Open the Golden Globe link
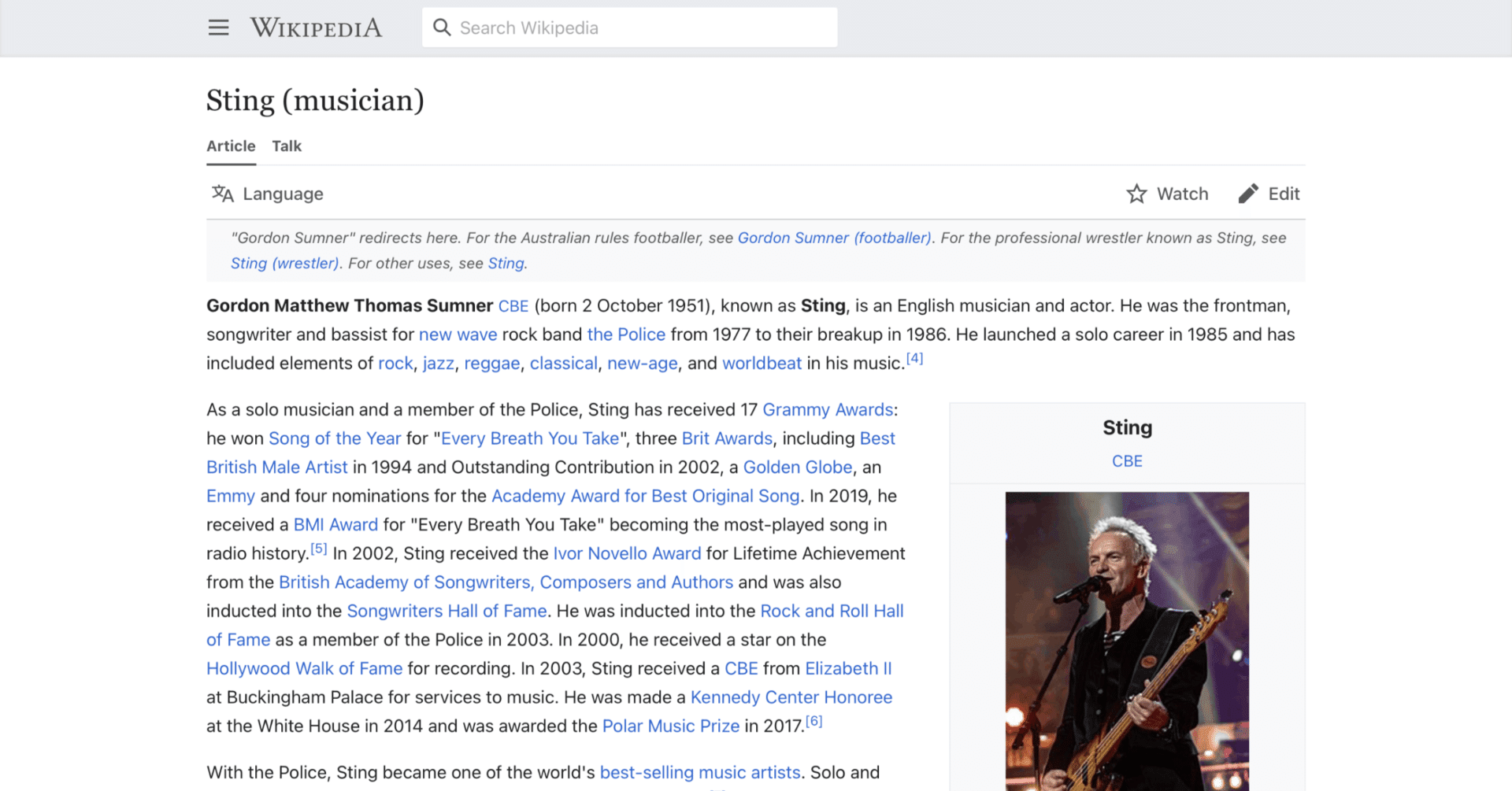The width and height of the screenshot is (1512, 791). click(x=798, y=468)
